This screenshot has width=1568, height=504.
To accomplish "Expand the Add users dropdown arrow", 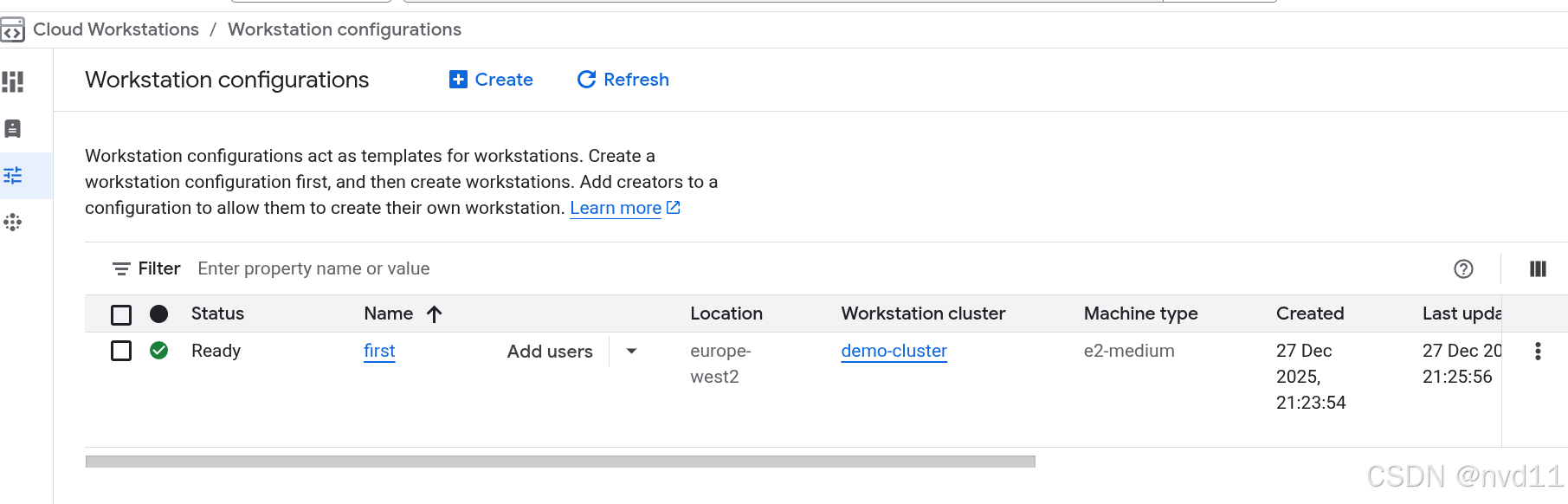I will click(x=632, y=352).
